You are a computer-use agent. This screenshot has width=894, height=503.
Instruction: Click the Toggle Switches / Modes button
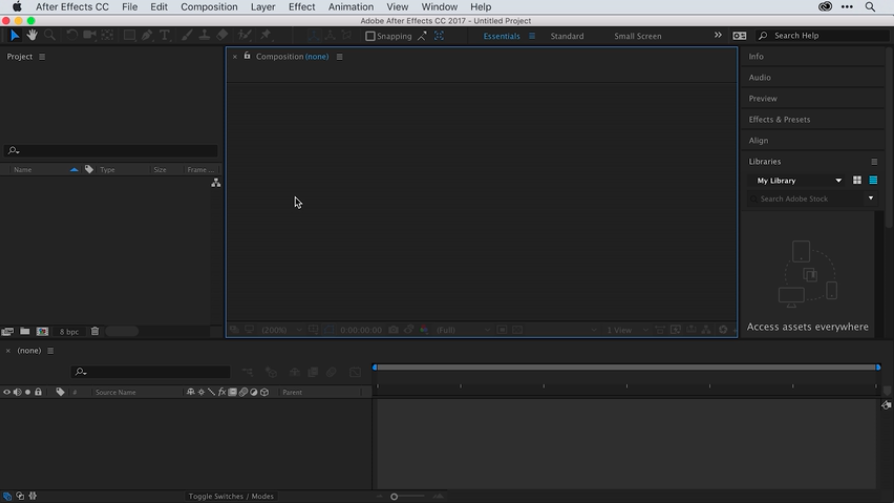pos(231,496)
